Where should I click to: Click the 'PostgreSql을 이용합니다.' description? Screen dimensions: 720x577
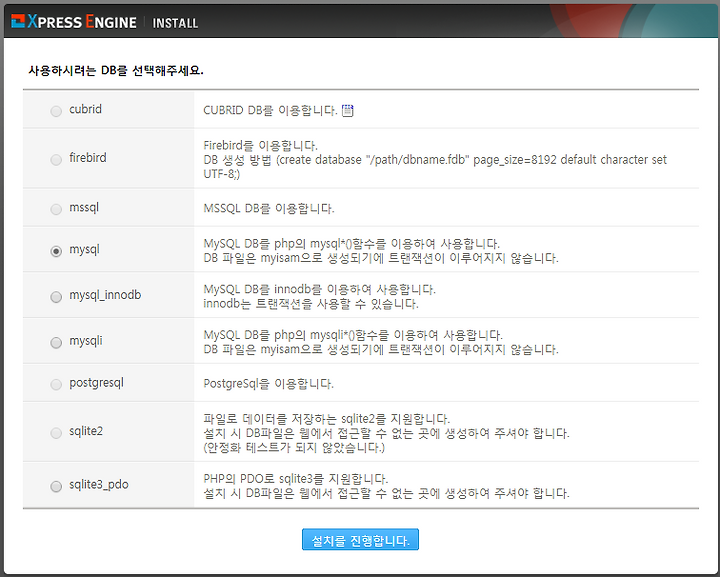pos(268,384)
